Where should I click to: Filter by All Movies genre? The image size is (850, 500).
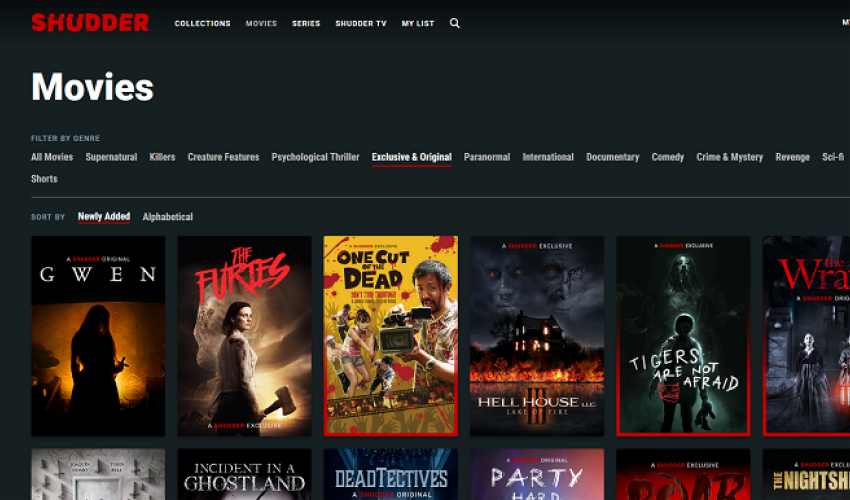click(52, 157)
